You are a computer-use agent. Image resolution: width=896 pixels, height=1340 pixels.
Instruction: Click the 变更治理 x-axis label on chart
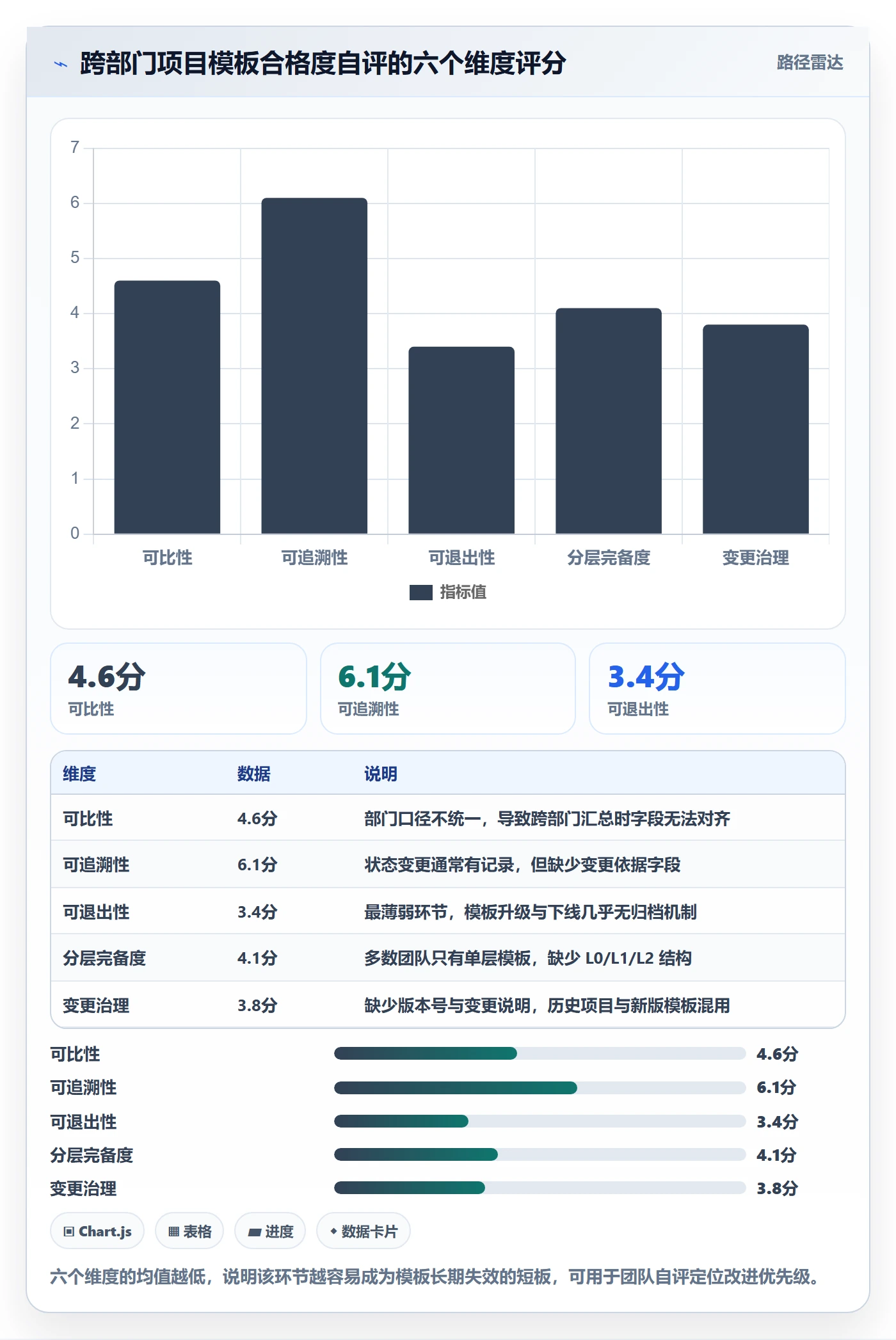click(756, 557)
